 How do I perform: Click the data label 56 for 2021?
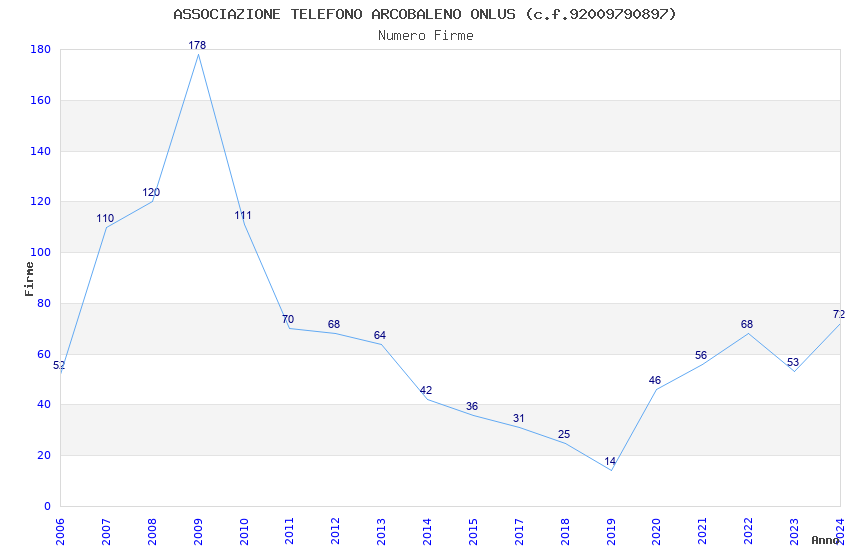[701, 355]
